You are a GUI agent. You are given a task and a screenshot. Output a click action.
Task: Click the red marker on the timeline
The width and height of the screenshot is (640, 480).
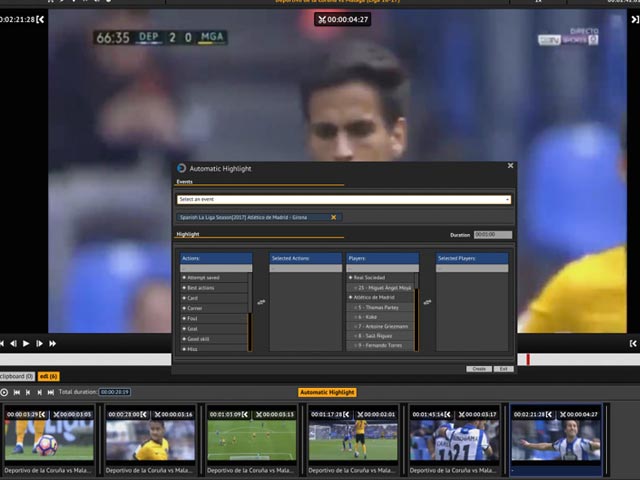528,360
